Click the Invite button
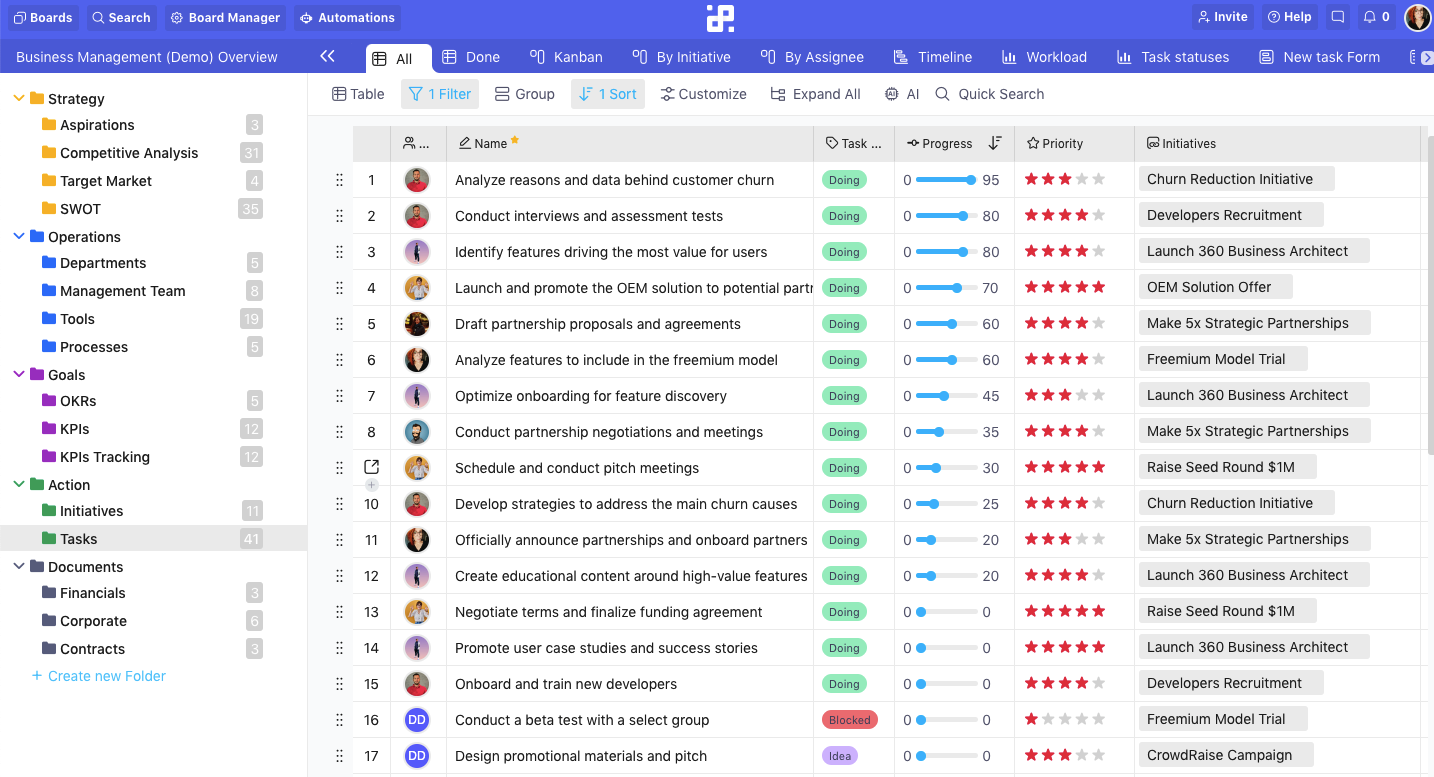 [x=1222, y=16]
